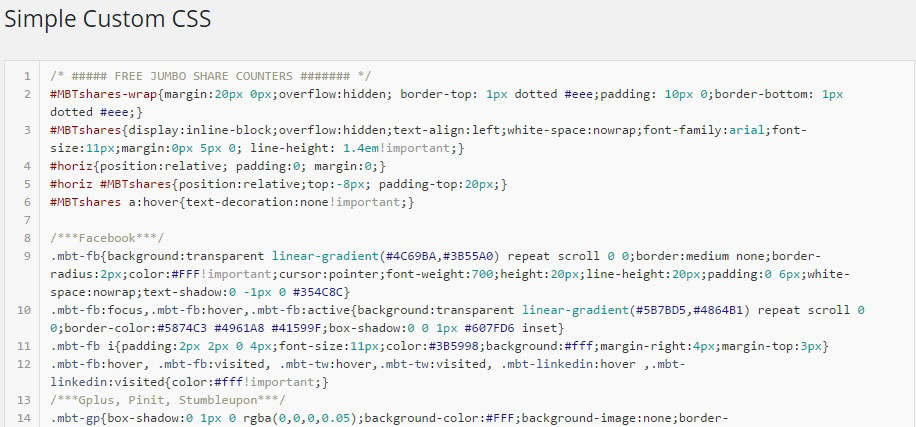Click the #horiz #MBTshares selector line

pos(279,185)
